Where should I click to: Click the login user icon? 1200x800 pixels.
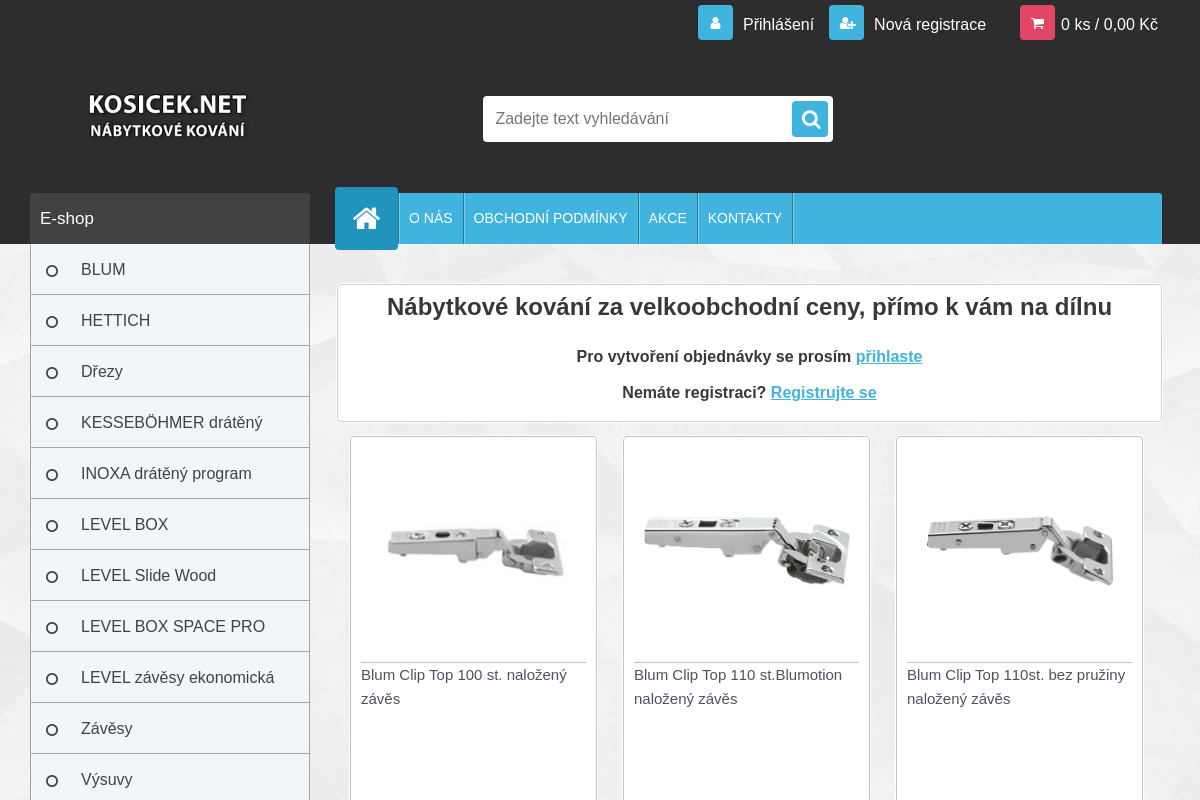coord(715,23)
